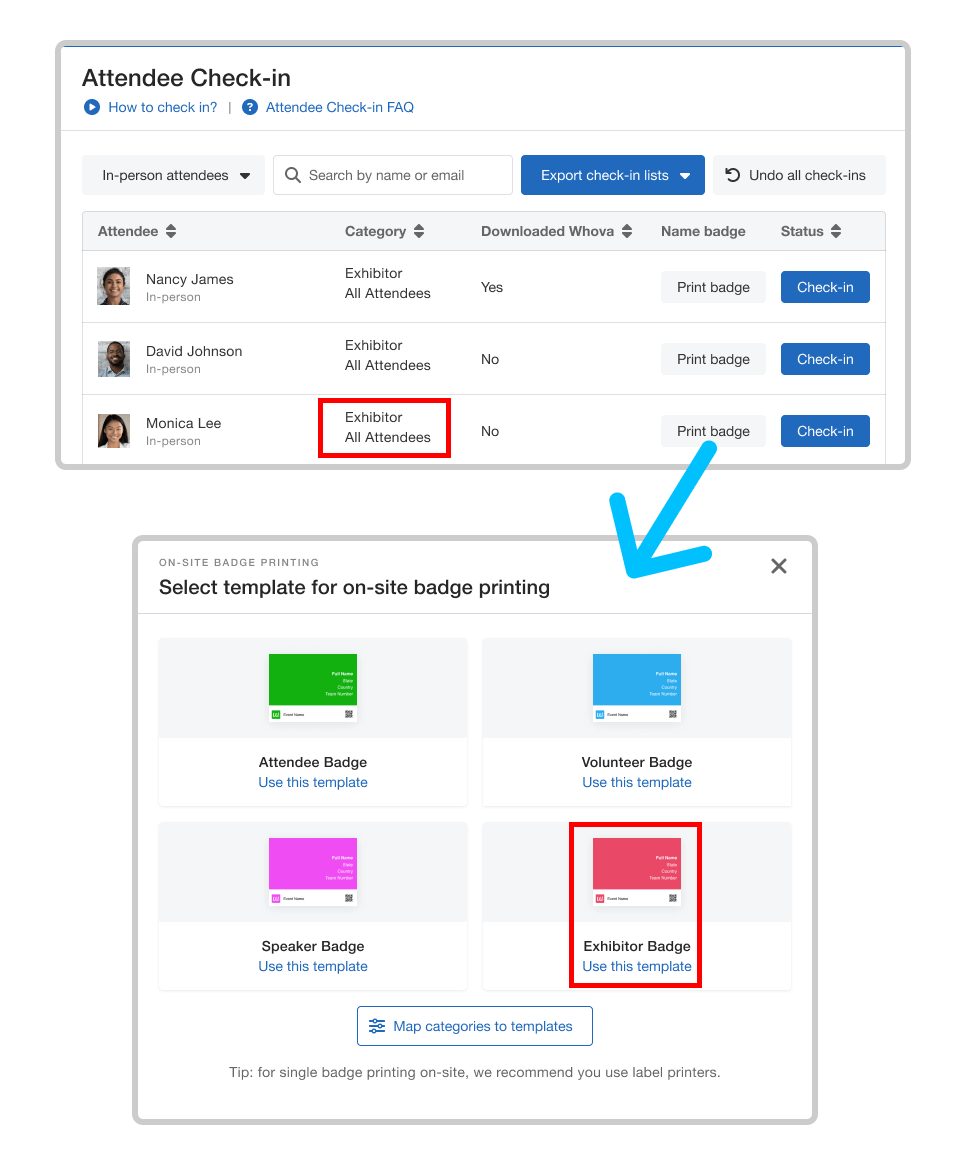The image size is (966, 1165).
Task: Click the question mark FAQ icon
Action: click(250, 107)
